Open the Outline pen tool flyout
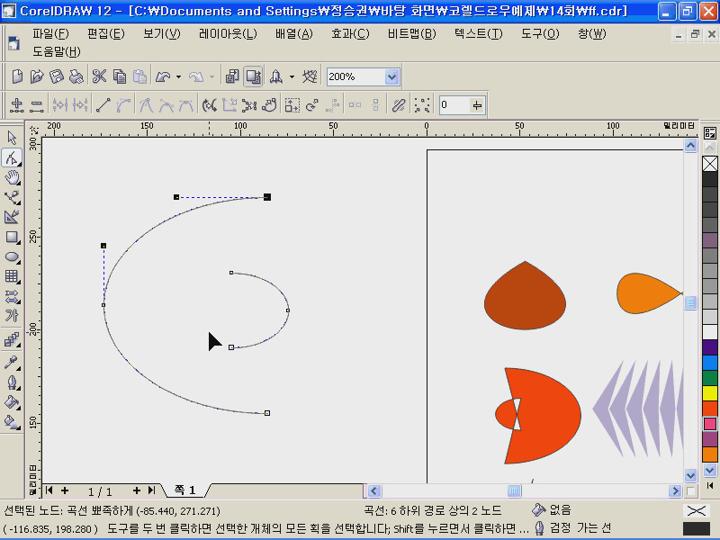 click(x=12, y=382)
